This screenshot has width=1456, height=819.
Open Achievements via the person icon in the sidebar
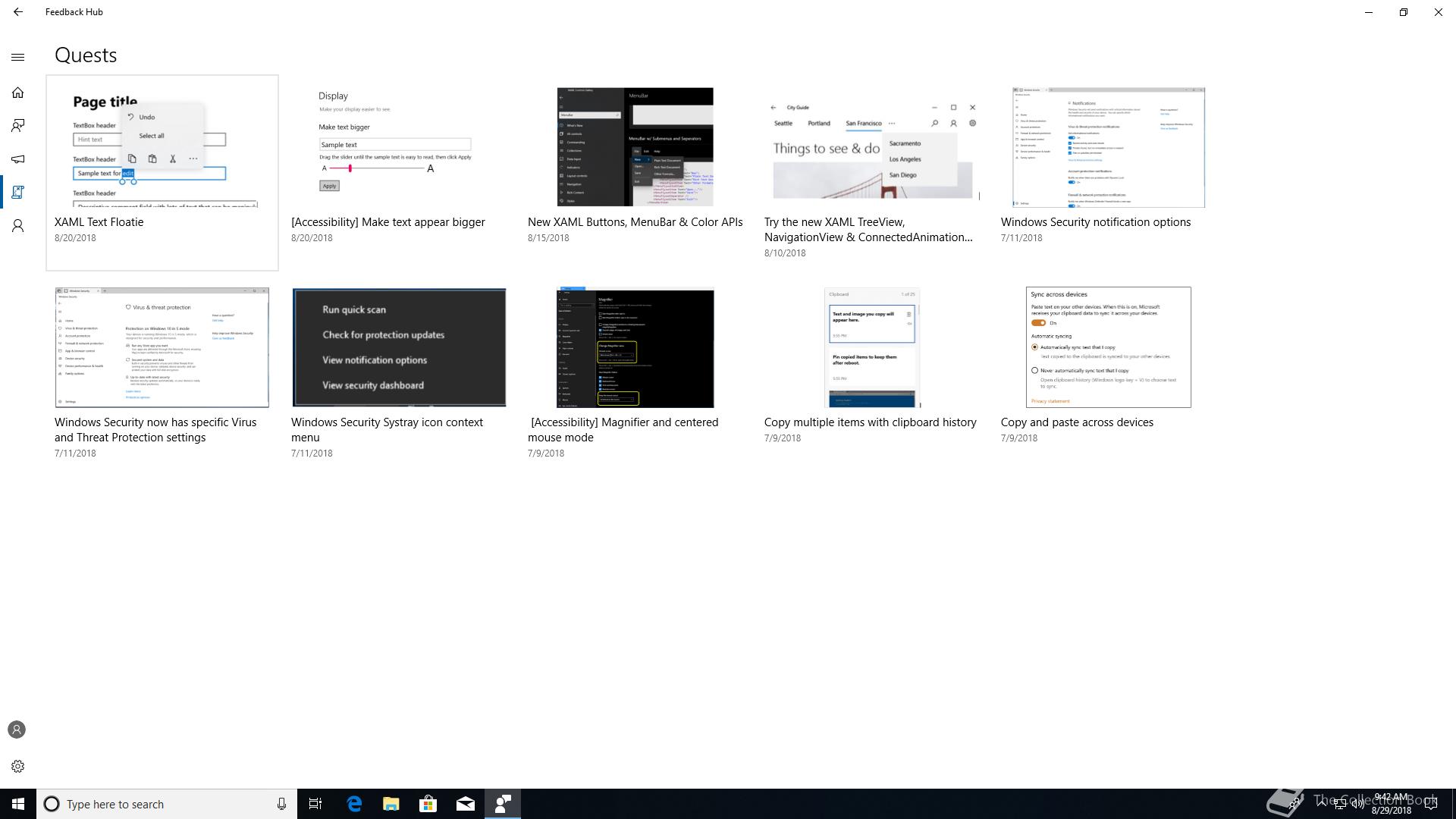pyautogui.click(x=18, y=225)
